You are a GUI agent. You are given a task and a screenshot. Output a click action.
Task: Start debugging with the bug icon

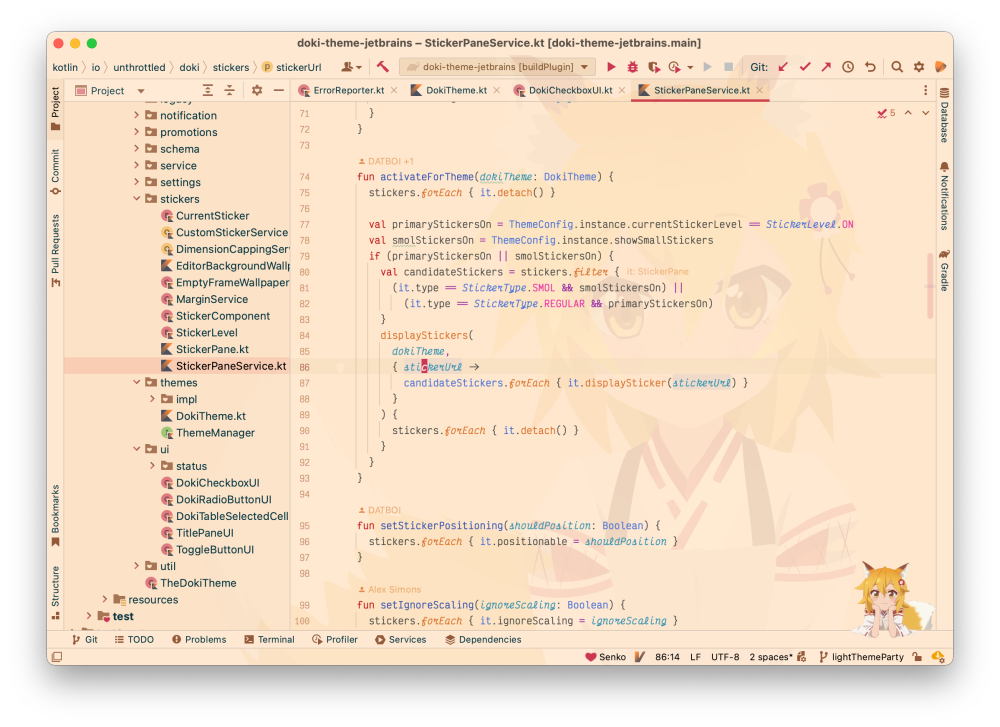(x=633, y=67)
